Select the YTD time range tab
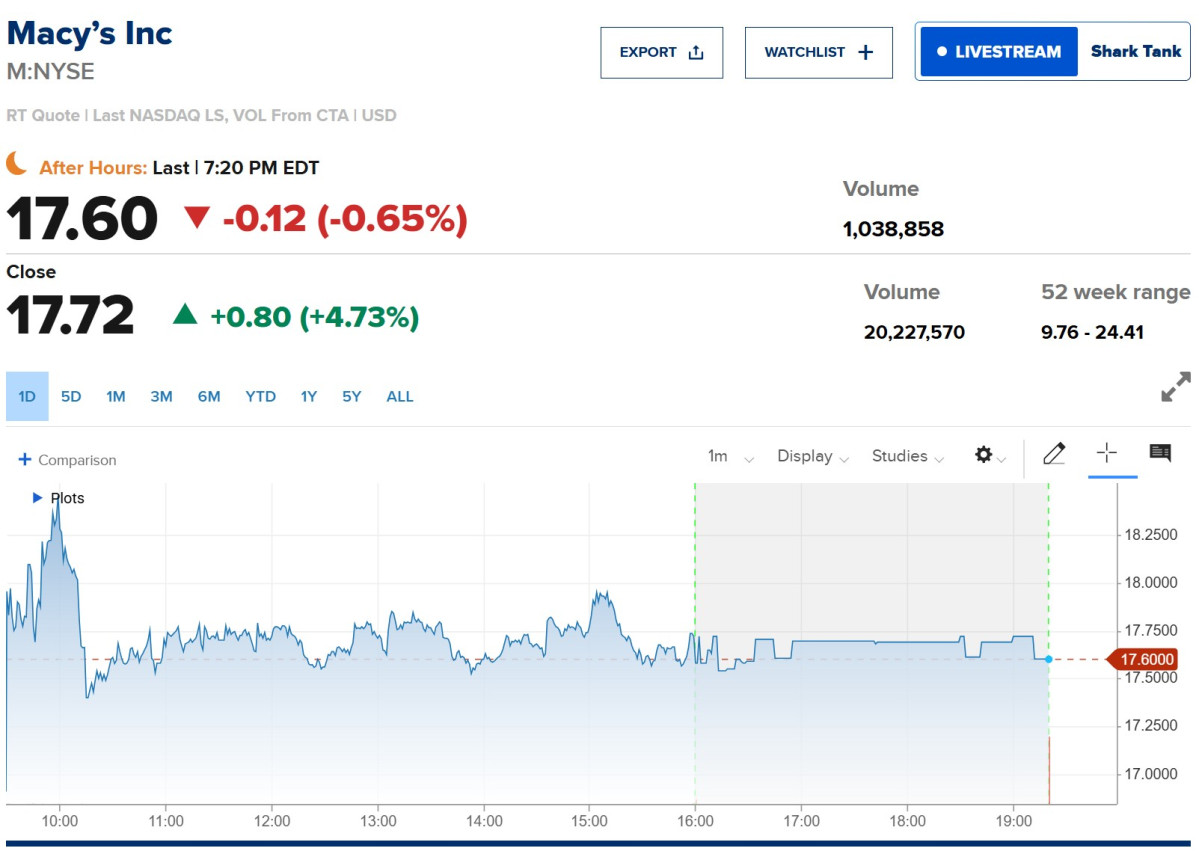The image size is (1199, 860). [x=261, y=396]
